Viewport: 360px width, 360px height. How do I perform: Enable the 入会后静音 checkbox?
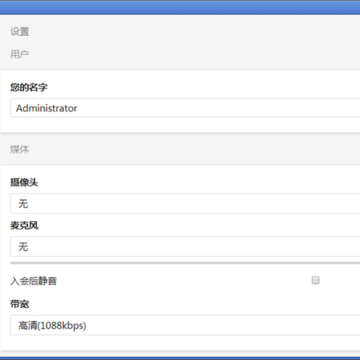click(315, 280)
